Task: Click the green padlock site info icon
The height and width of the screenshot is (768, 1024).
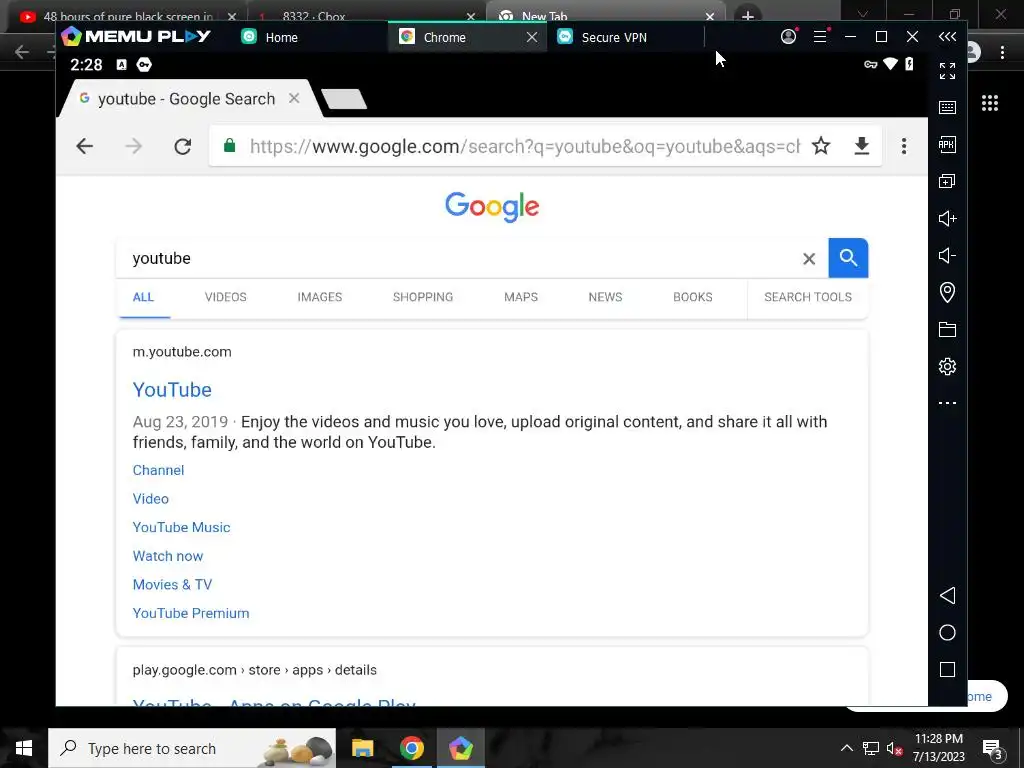Action: click(x=229, y=146)
